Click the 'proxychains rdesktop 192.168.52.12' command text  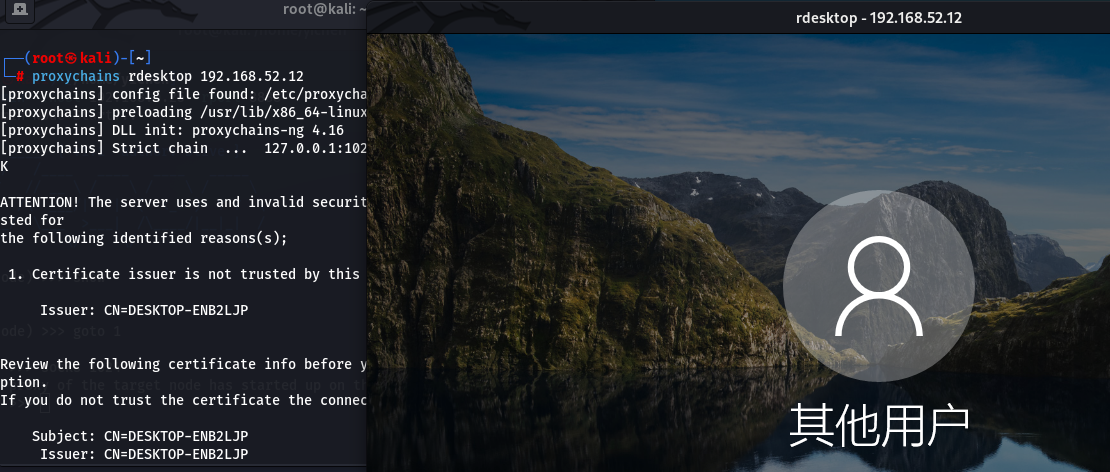[168, 76]
